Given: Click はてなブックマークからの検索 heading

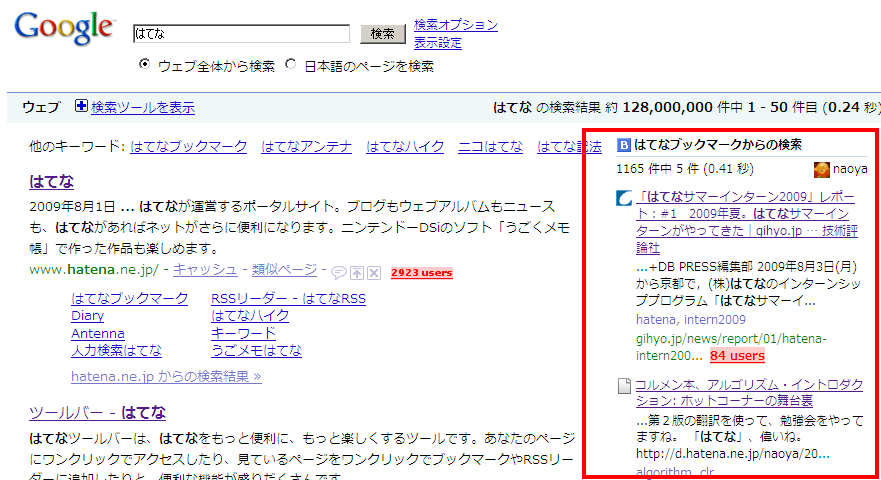Looking at the screenshot, I should (x=718, y=145).
